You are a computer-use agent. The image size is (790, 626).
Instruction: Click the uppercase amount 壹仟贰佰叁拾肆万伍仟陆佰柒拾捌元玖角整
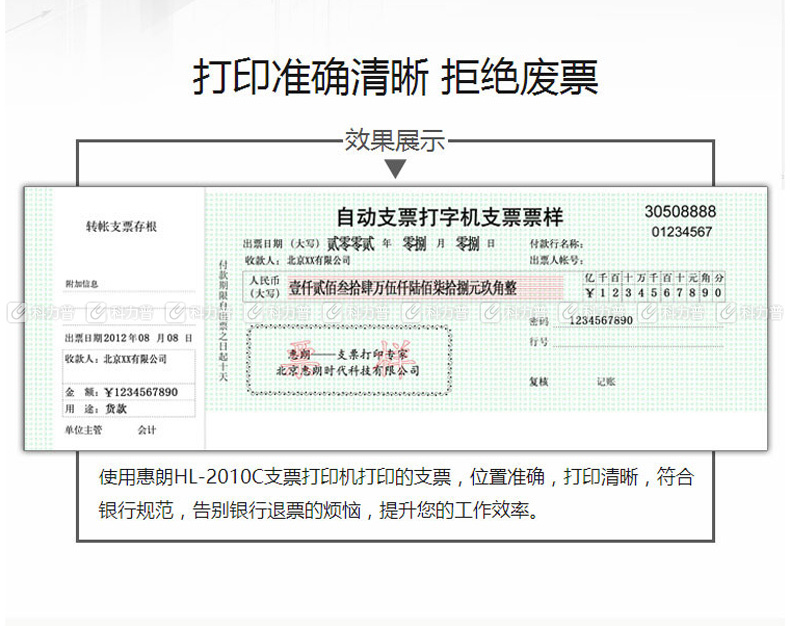click(403, 288)
